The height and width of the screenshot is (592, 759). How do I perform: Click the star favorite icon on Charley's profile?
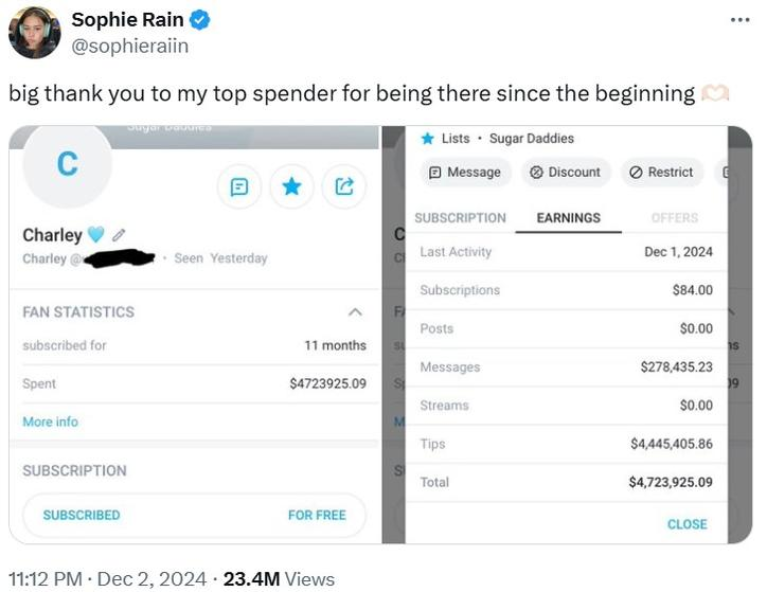[291, 186]
